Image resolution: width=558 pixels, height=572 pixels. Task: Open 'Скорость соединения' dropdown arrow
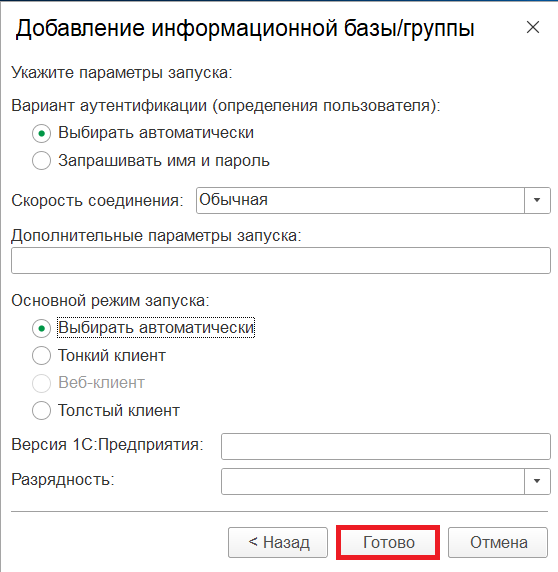(537, 200)
